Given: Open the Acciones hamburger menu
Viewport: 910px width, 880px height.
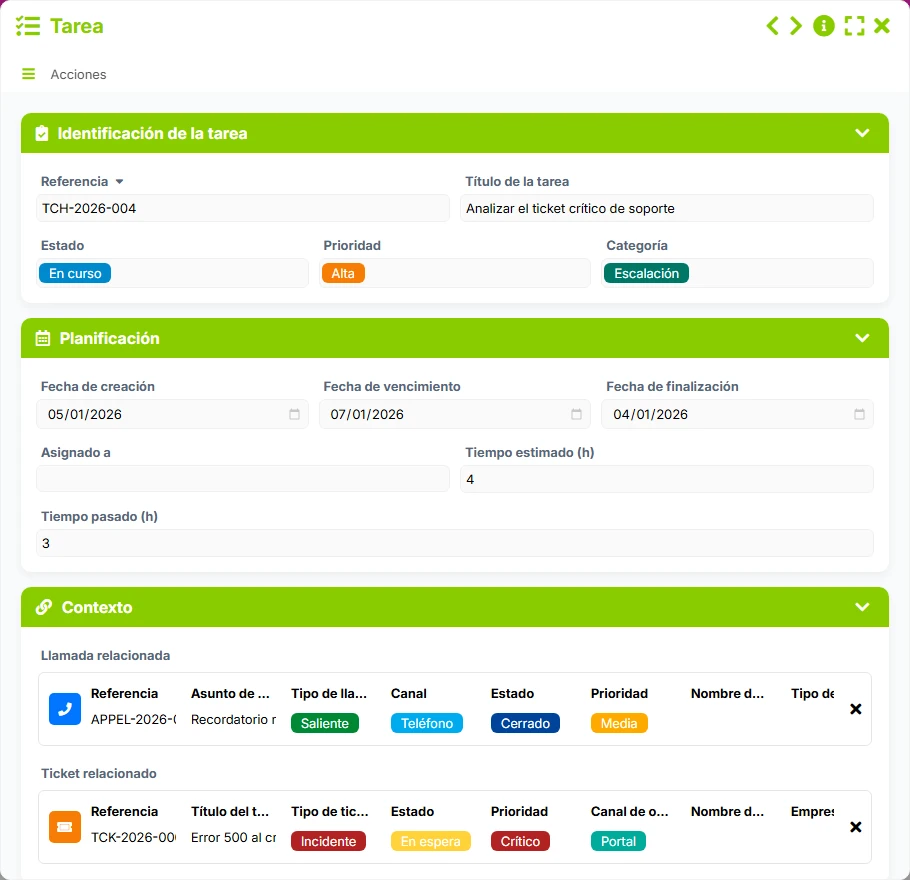Looking at the screenshot, I should pyautogui.click(x=28, y=74).
